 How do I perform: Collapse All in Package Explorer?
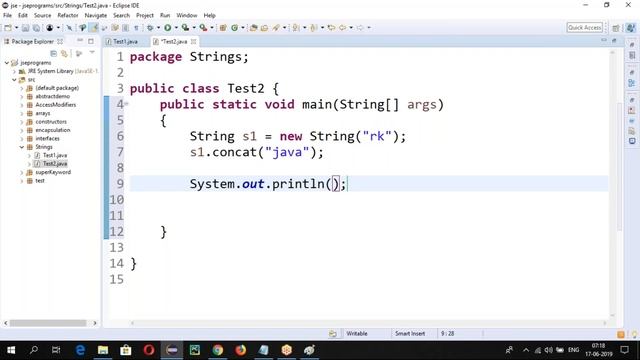click(x=53, y=53)
